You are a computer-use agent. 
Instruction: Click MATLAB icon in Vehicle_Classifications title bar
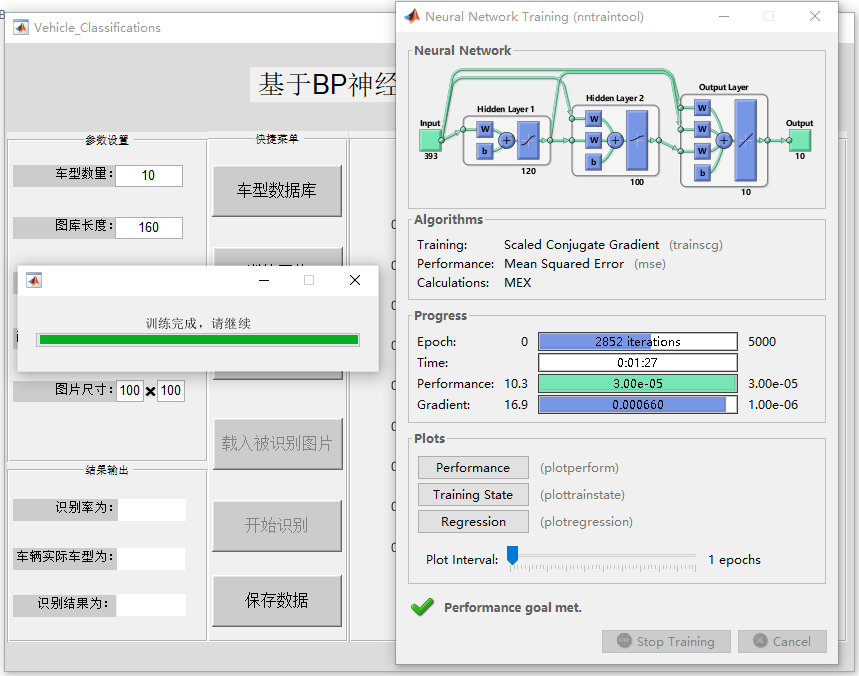21,27
